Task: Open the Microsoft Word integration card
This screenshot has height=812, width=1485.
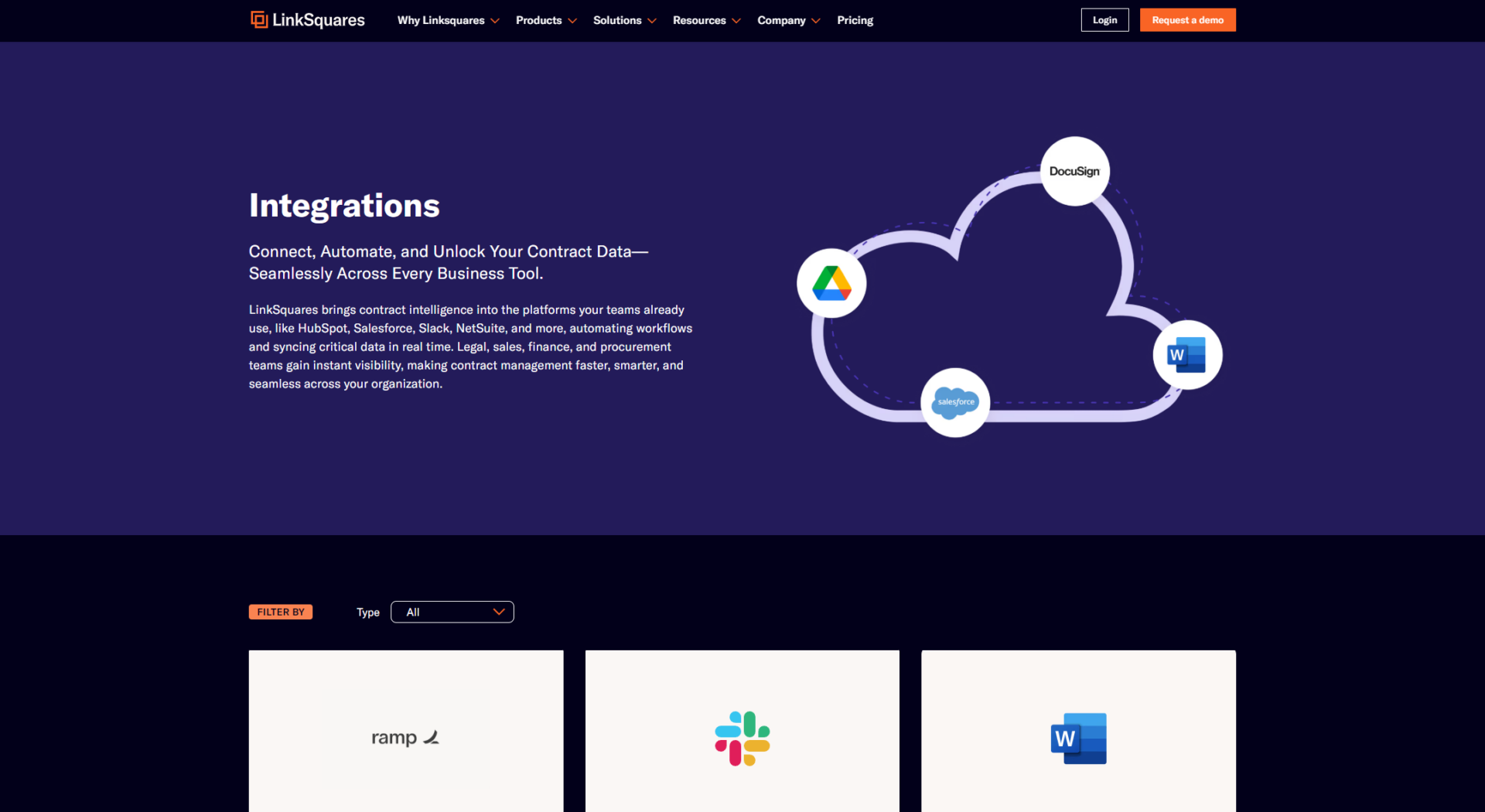Action: 1078,731
